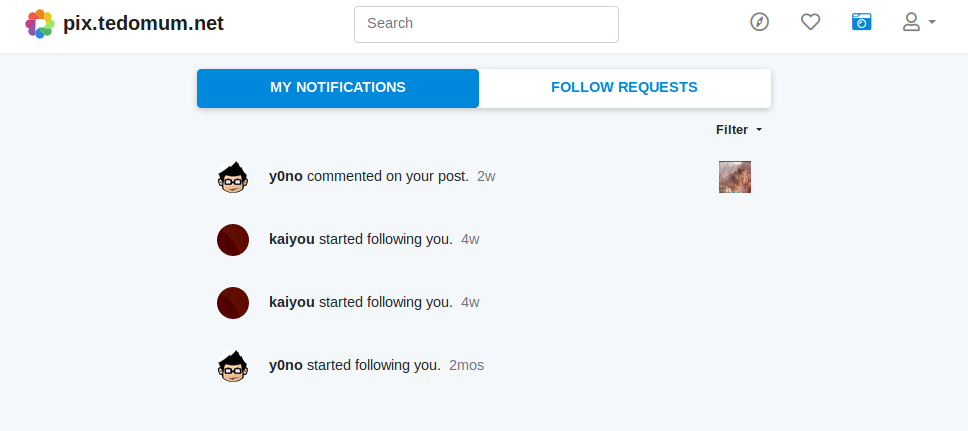Image resolution: width=968 pixels, height=431 pixels.
Task: Click the "commented on your post" text
Action: pyautogui.click(x=388, y=177)
